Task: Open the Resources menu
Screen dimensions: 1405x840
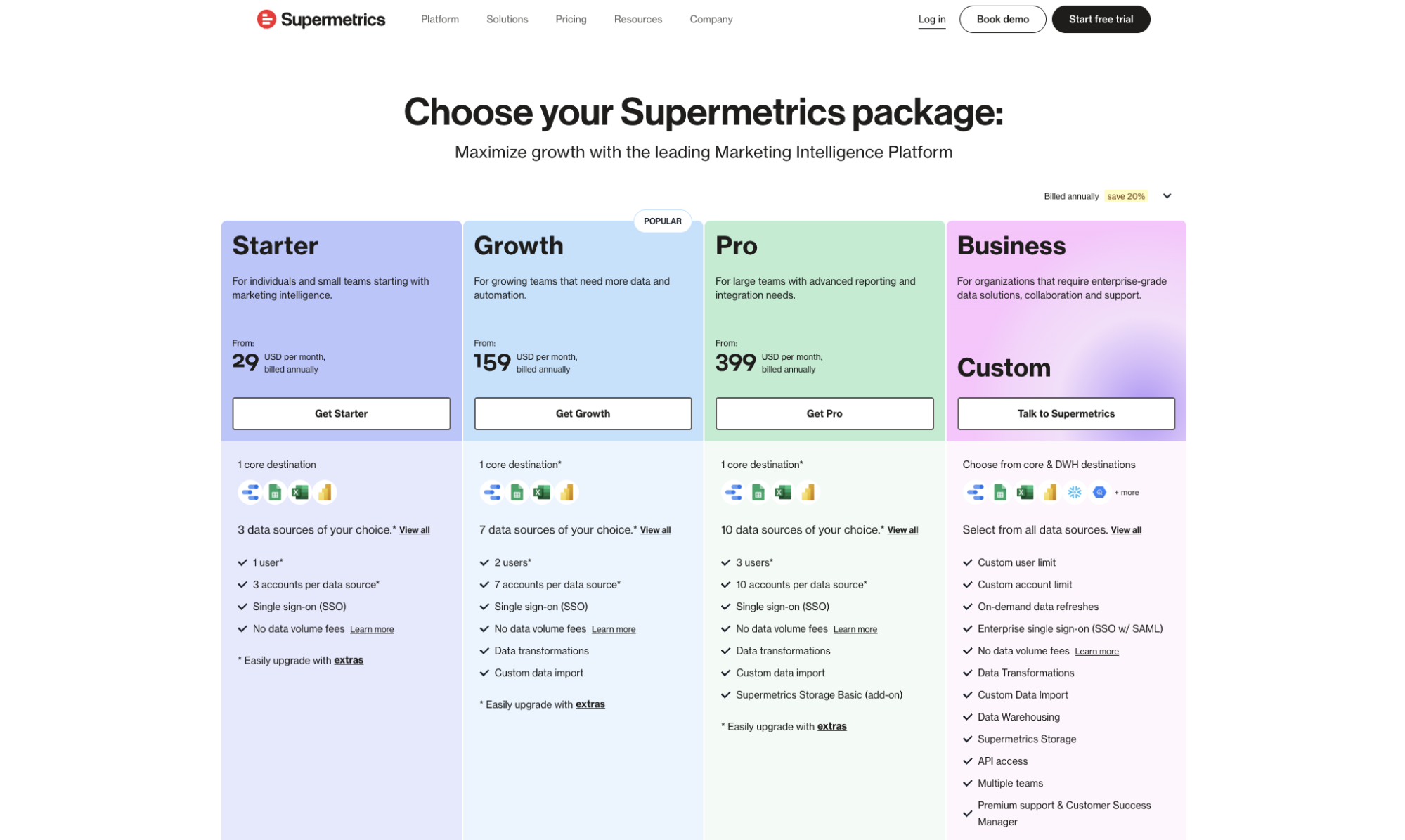Action: 637,19
